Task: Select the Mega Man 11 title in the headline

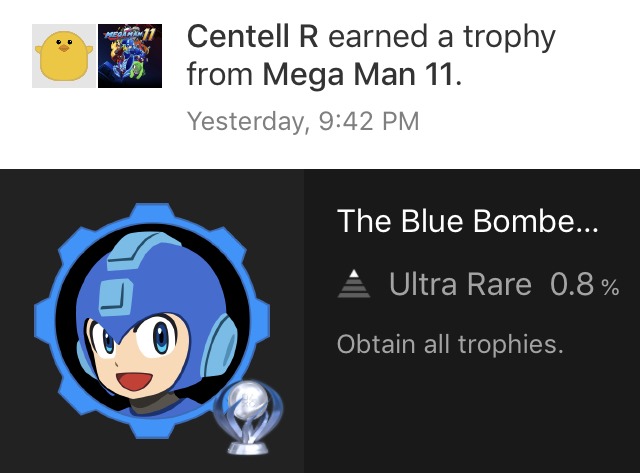Action: [x=358, y=74]
